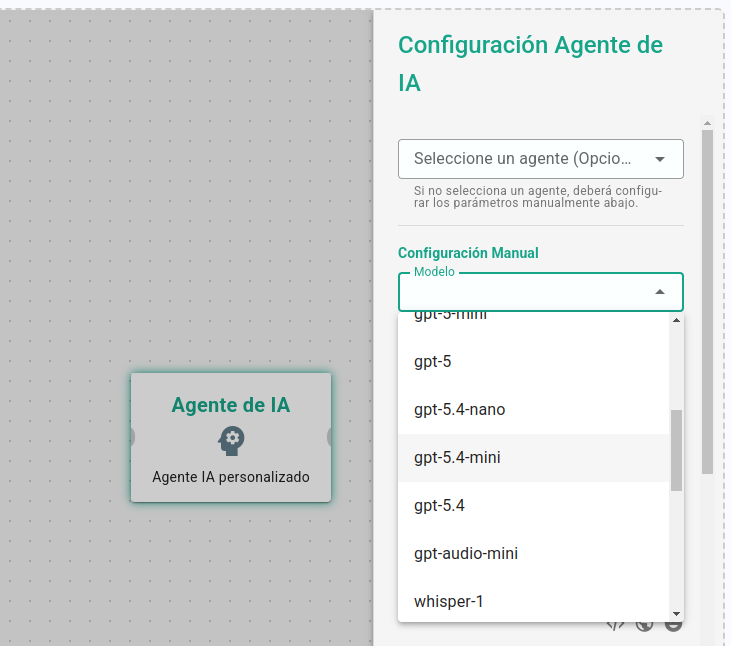Image resolution: width=731 pixels, height=646 pixels.
Task: Pick the gpt-5.4-mini model option
Action: pos(457,457)
